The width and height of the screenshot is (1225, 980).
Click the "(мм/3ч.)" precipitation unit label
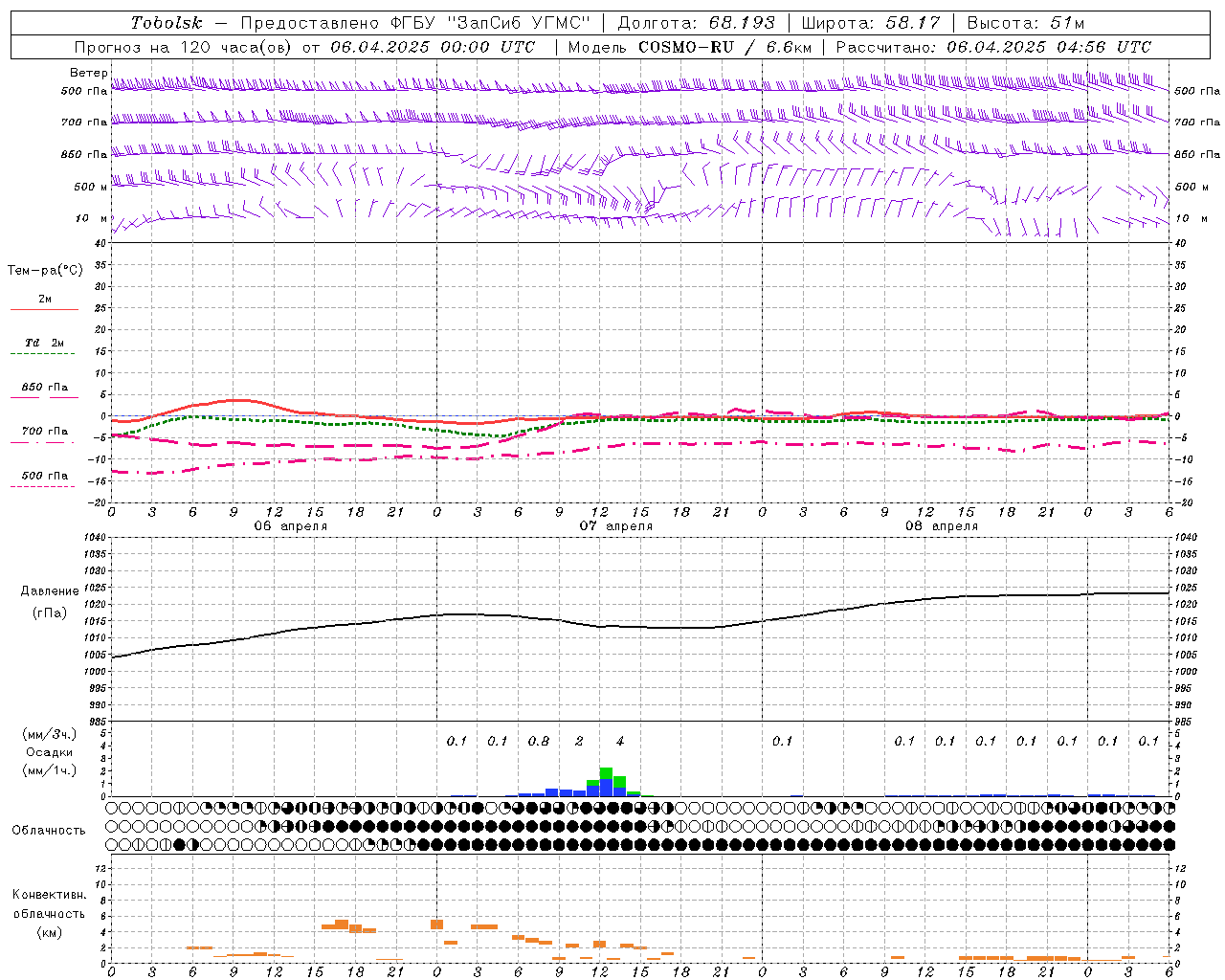(x=49, y=734)
